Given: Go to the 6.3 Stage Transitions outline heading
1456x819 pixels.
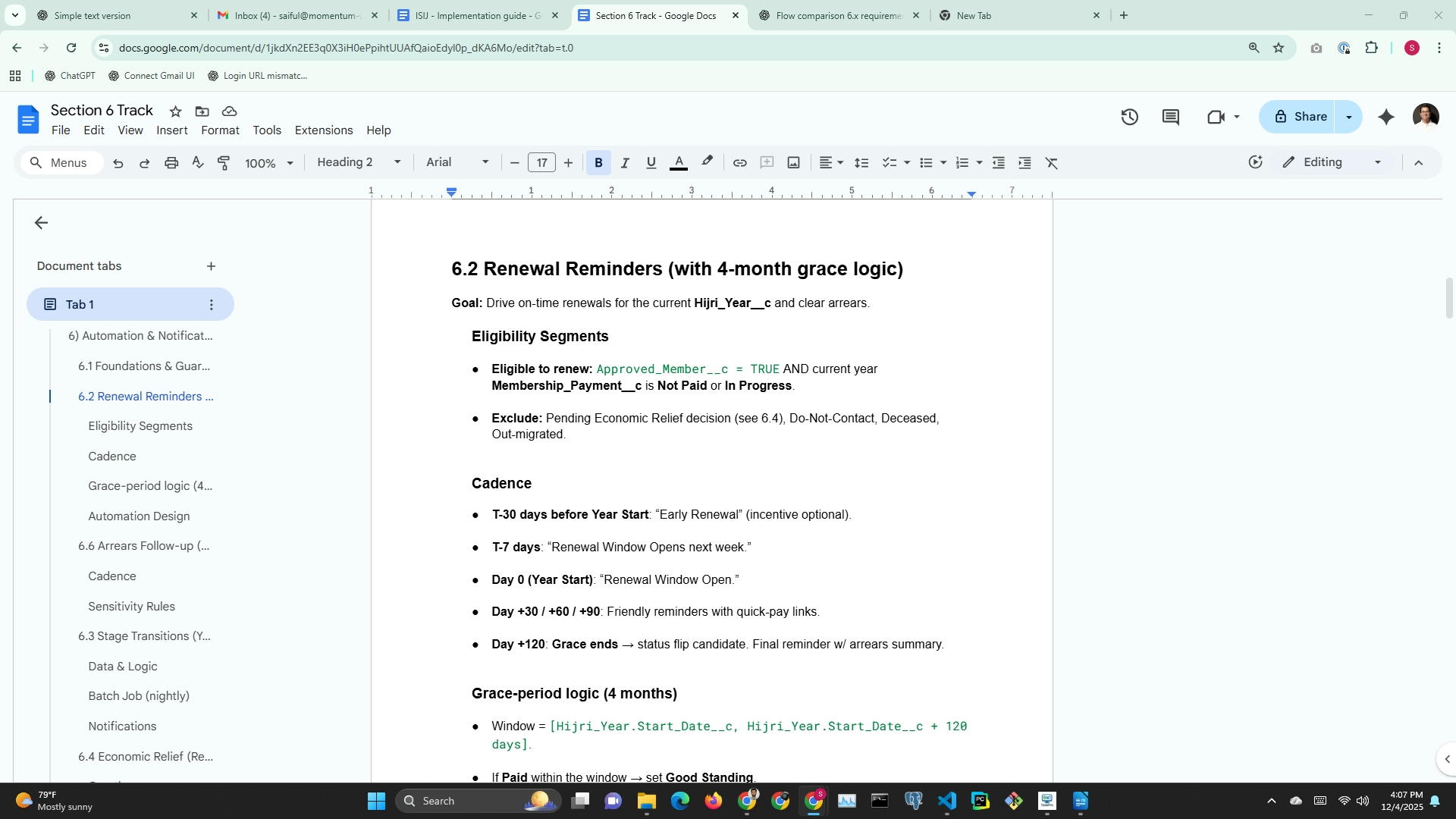Looking at the screenshot, I should pyautogui.click(x=144, y=636).
